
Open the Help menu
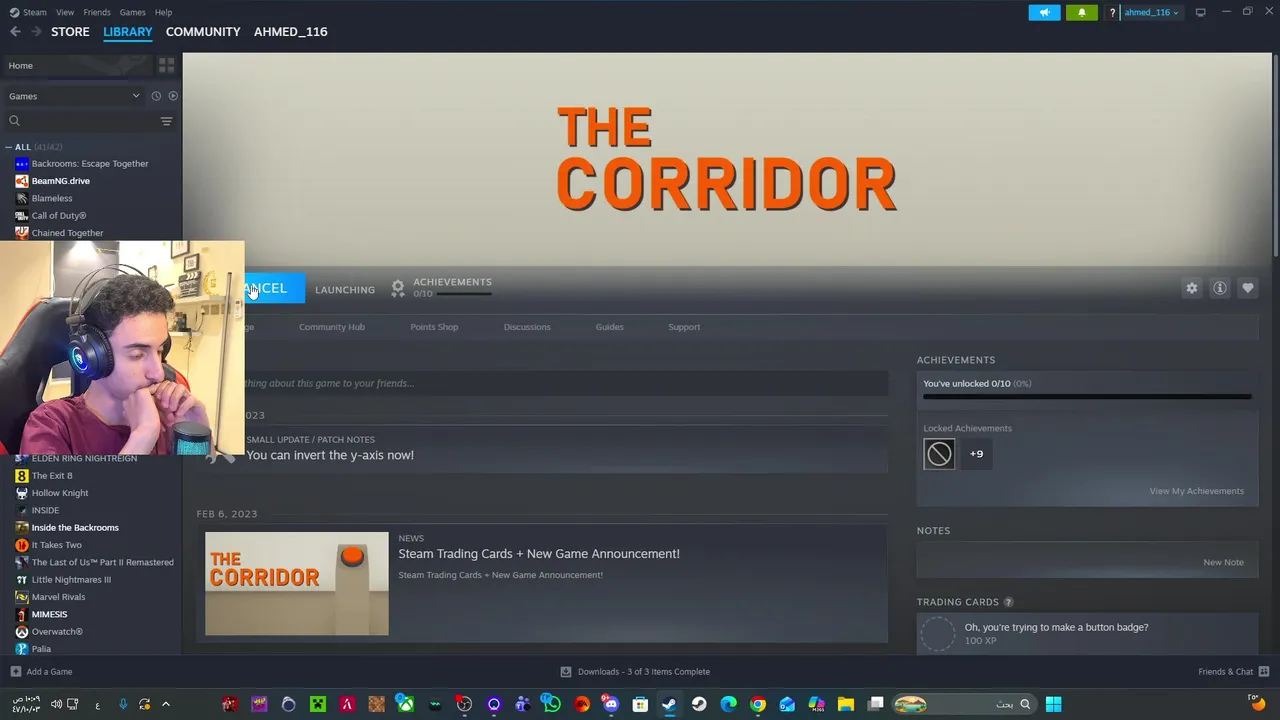[x=163, y=12]
